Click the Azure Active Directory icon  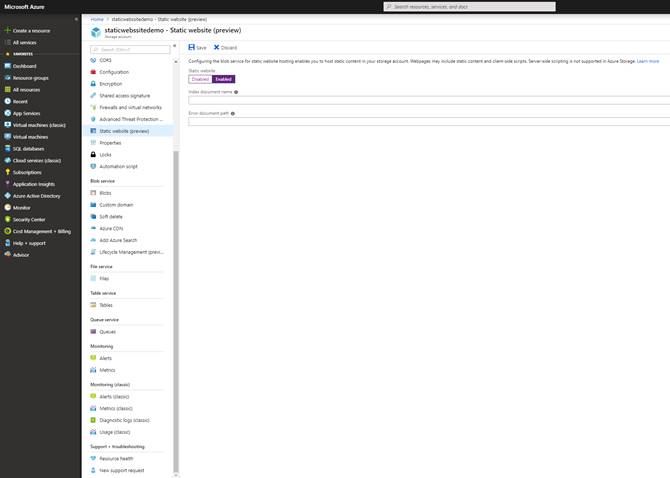(7, 196)
